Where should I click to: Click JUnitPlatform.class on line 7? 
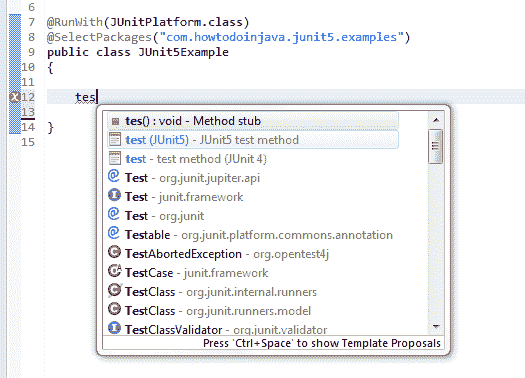(176, 22)
